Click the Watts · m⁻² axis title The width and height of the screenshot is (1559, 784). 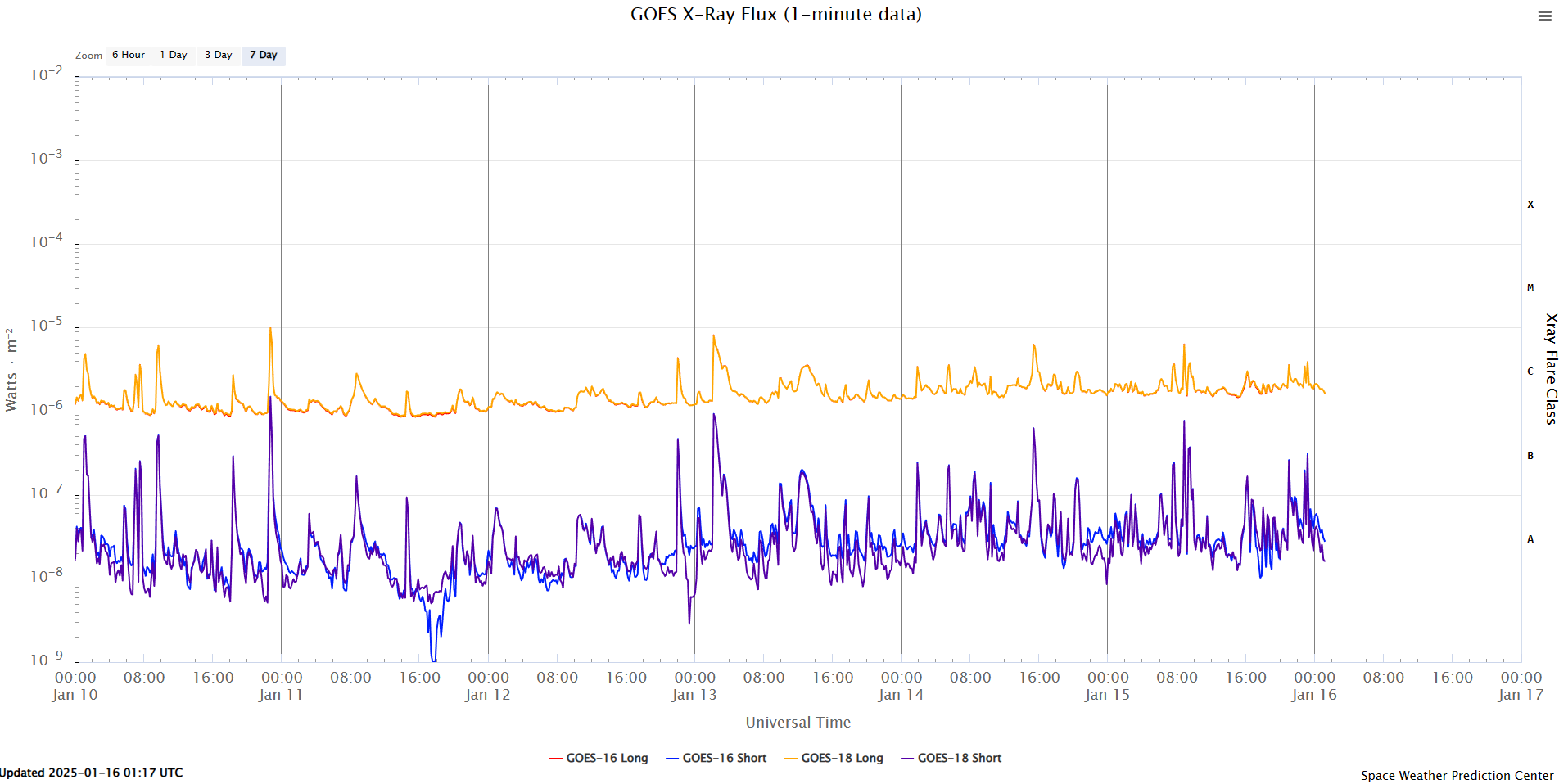point(11,370)
